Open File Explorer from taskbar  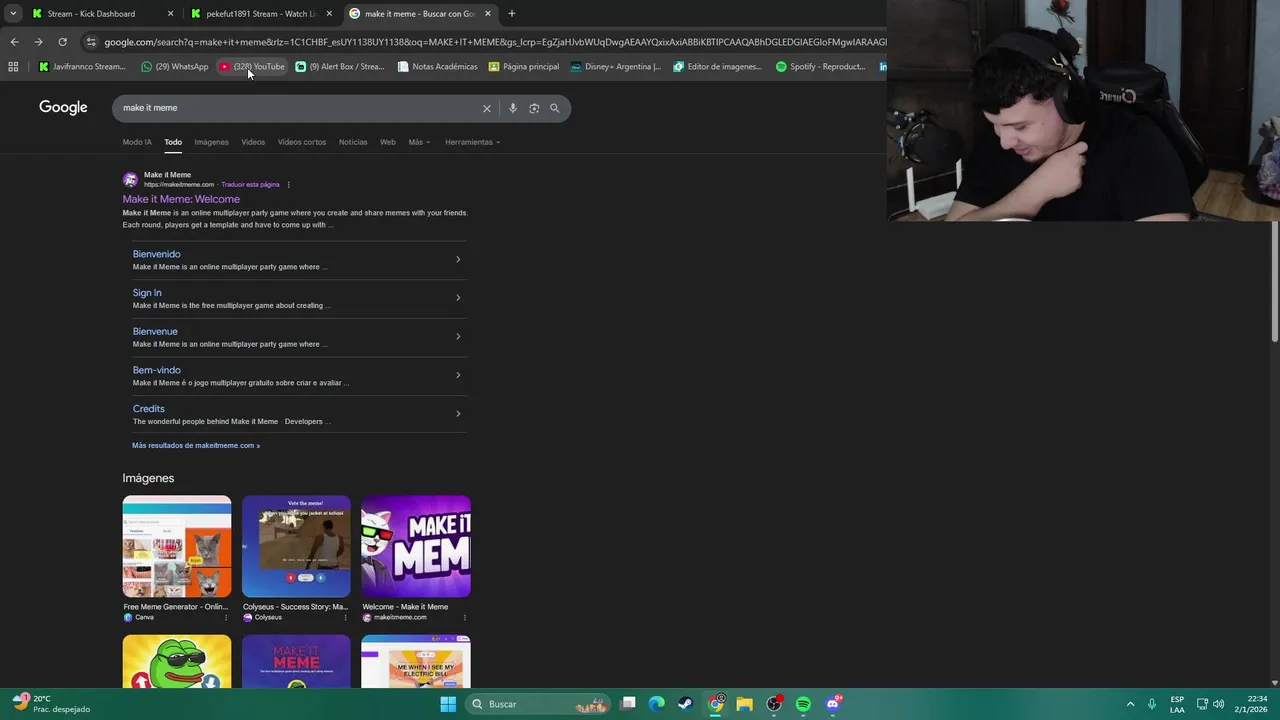click(744, 704)
